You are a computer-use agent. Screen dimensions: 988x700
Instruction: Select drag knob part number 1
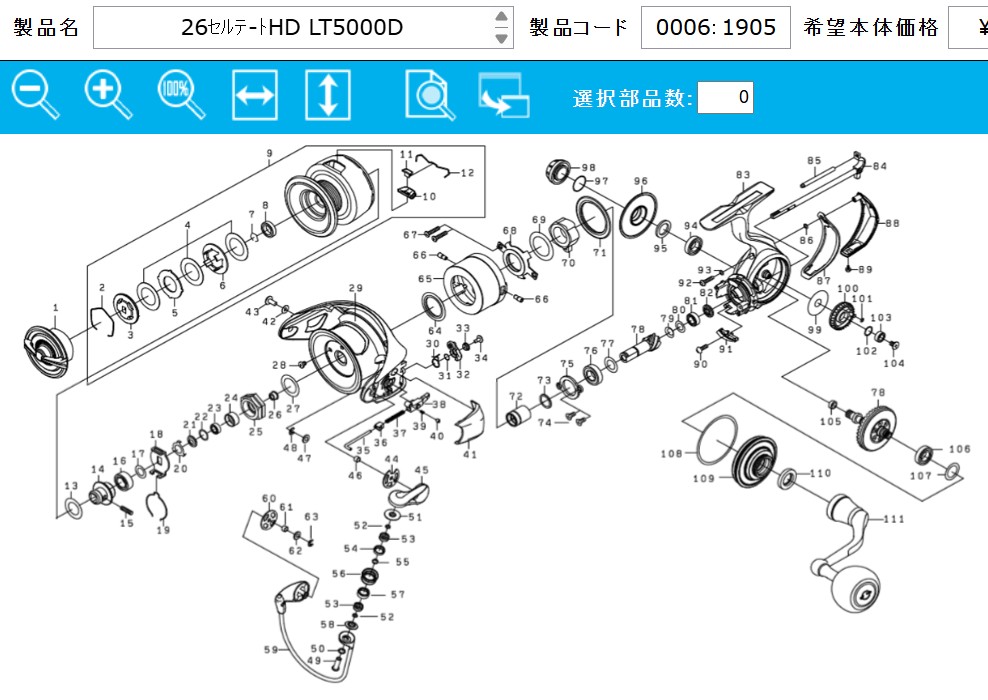point(55,307)
